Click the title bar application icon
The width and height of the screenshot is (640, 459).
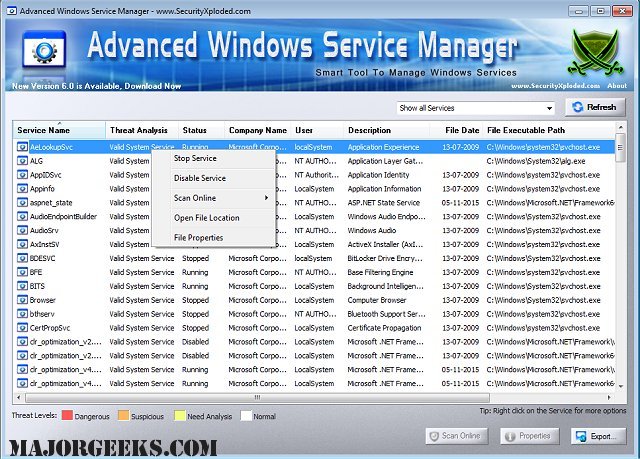pos(12,11)
